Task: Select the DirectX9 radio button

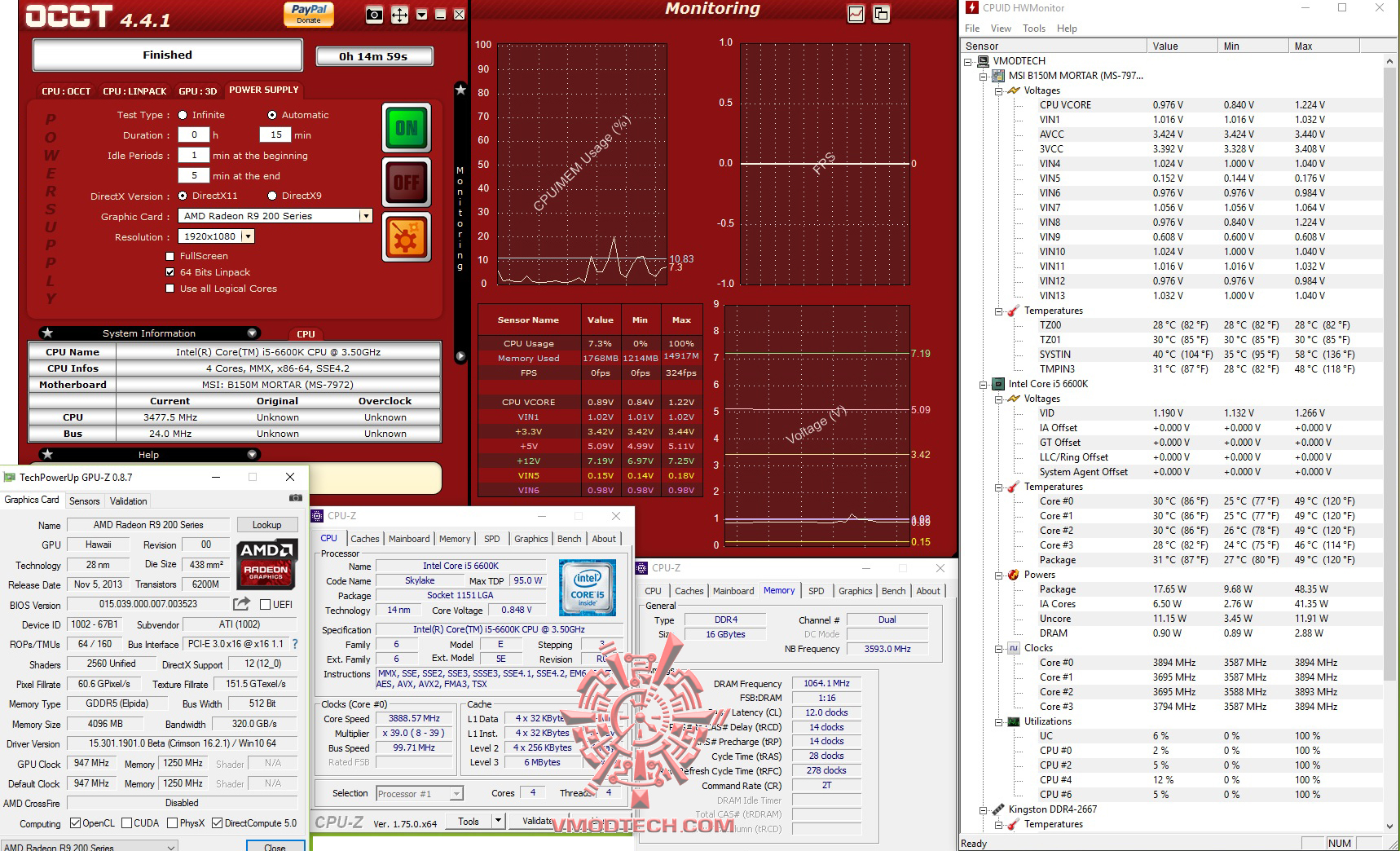Action: click(272, 196)
